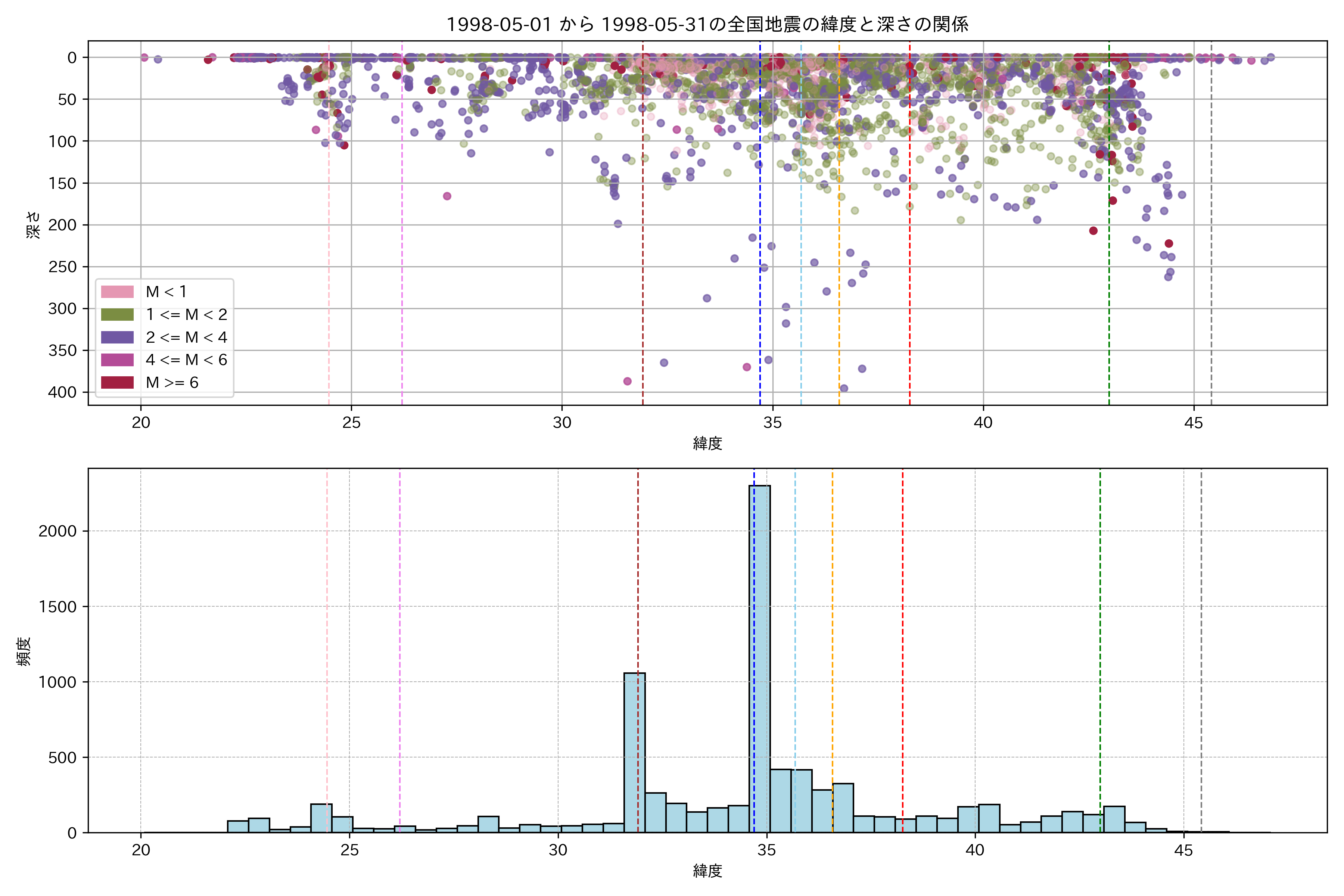Click the olive '1 <= M < 2' legend swatch
The width and height of the screenshot is (1344, 896).
[x=117, y=315]
